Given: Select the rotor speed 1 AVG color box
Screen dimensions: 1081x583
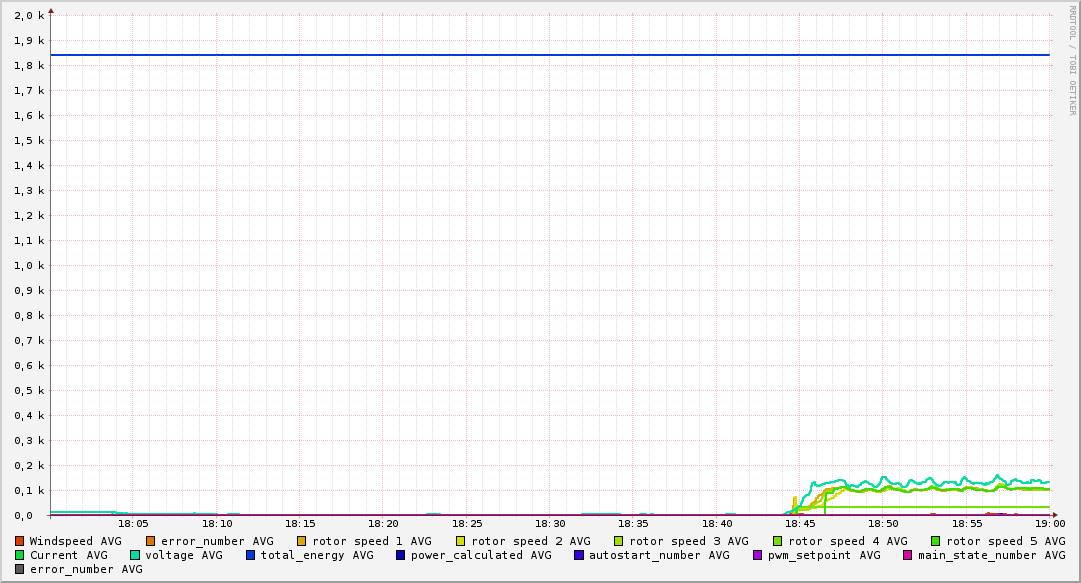Looking at the screenshot, I should coord(301,541).
